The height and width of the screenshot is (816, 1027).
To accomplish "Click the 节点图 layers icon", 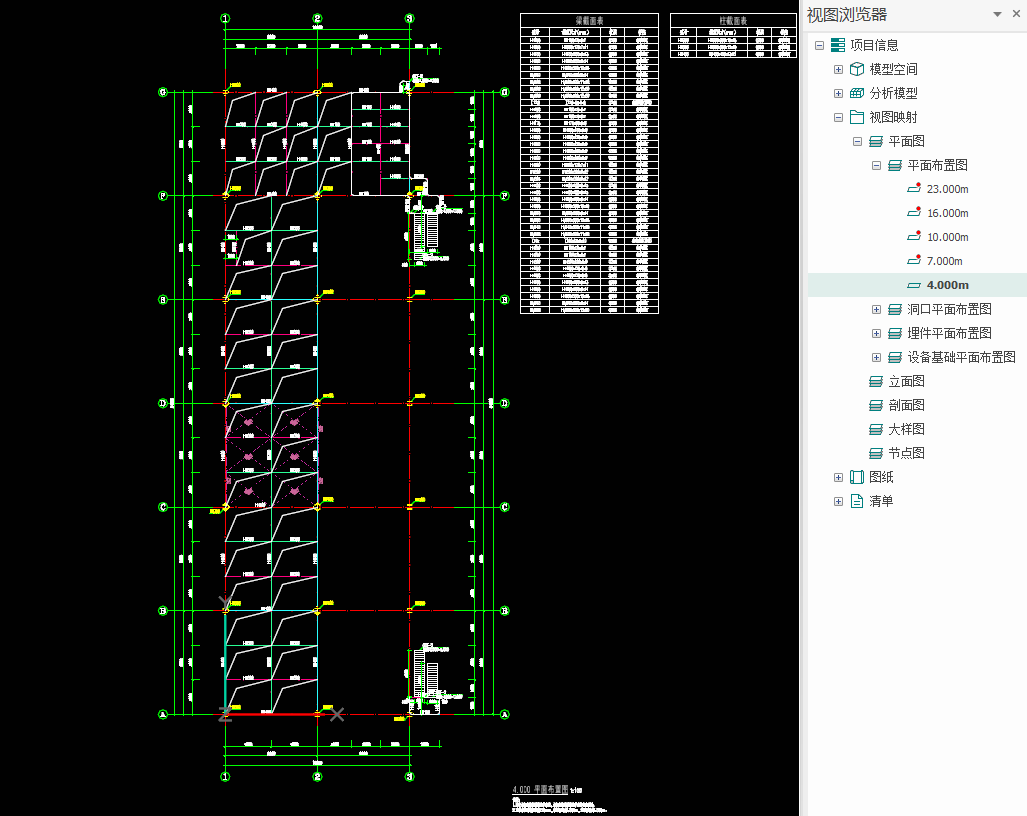I will 876,453.
